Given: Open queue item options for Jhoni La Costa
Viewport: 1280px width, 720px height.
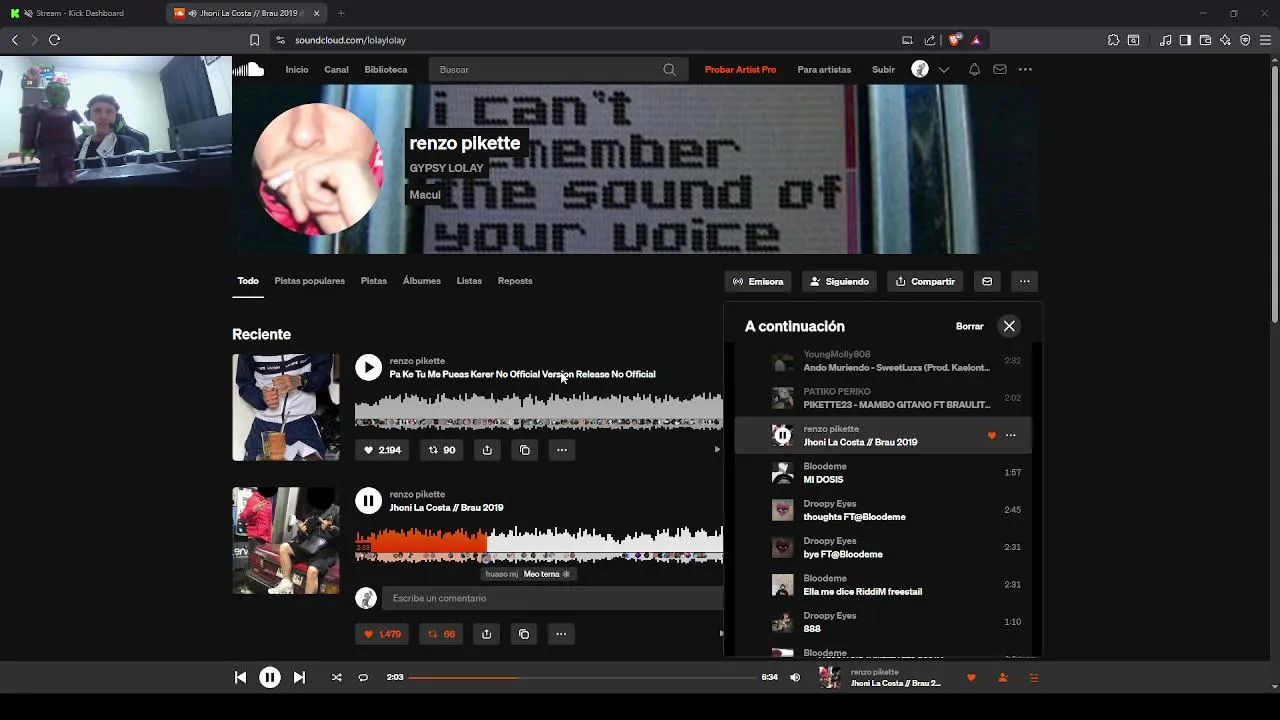Looking at the screenshot, I should coord(1010,435).
